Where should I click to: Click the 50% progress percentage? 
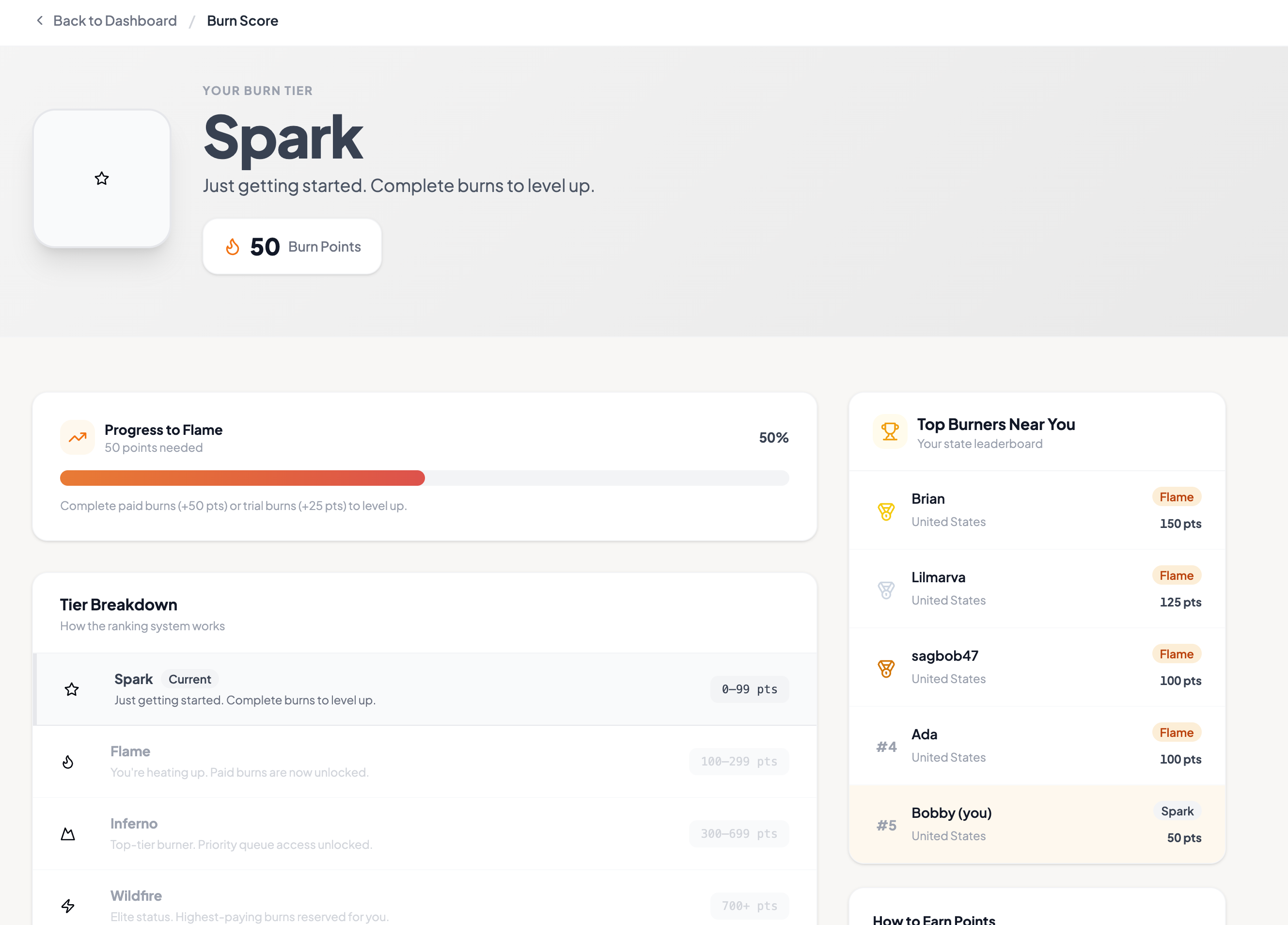click(773, 437)
